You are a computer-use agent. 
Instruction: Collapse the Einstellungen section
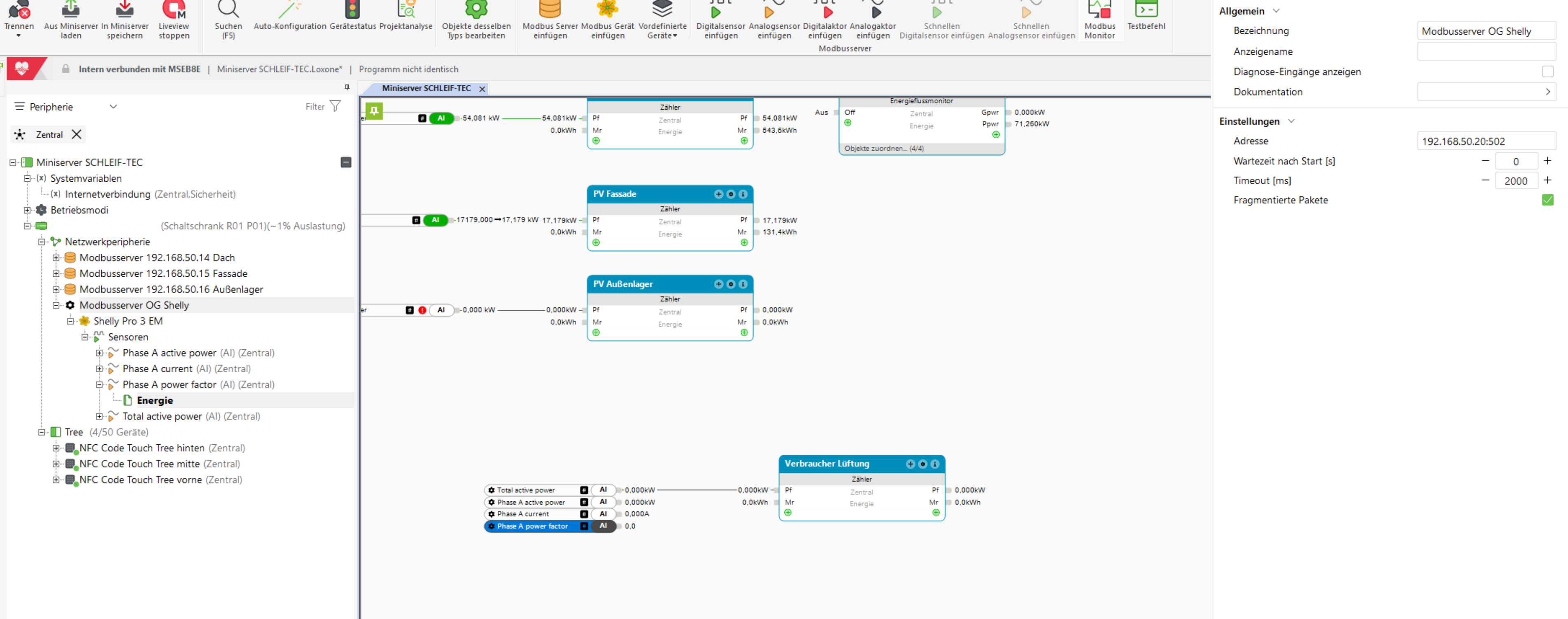pos(1291,121)
